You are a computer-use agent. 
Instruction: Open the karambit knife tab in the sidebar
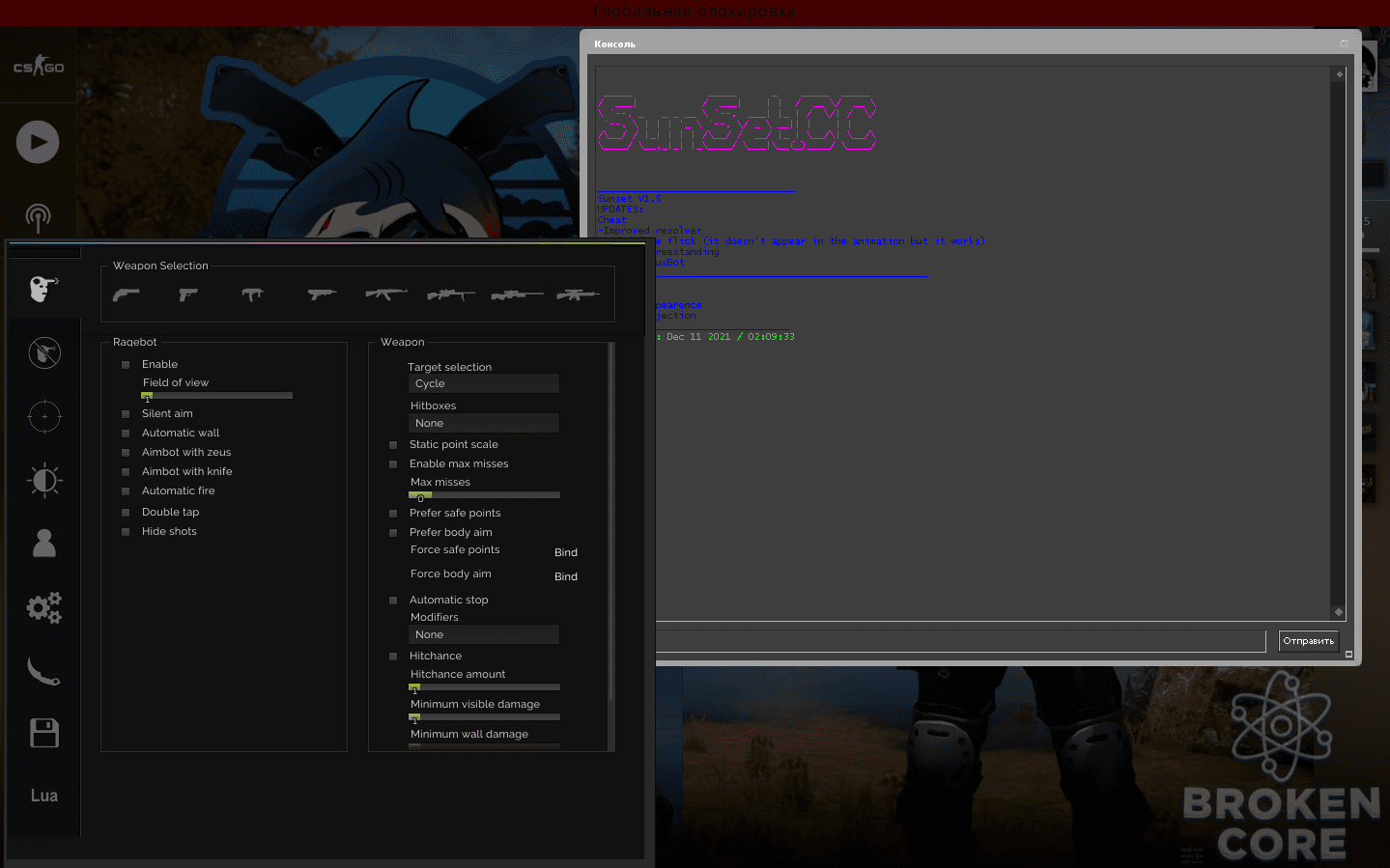click(44, 671)
